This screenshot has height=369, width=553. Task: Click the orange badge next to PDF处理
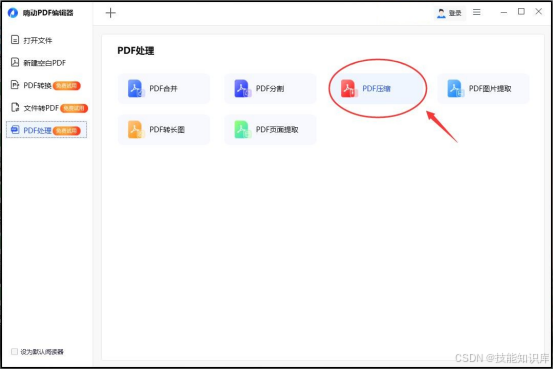(x=67, y=131)
